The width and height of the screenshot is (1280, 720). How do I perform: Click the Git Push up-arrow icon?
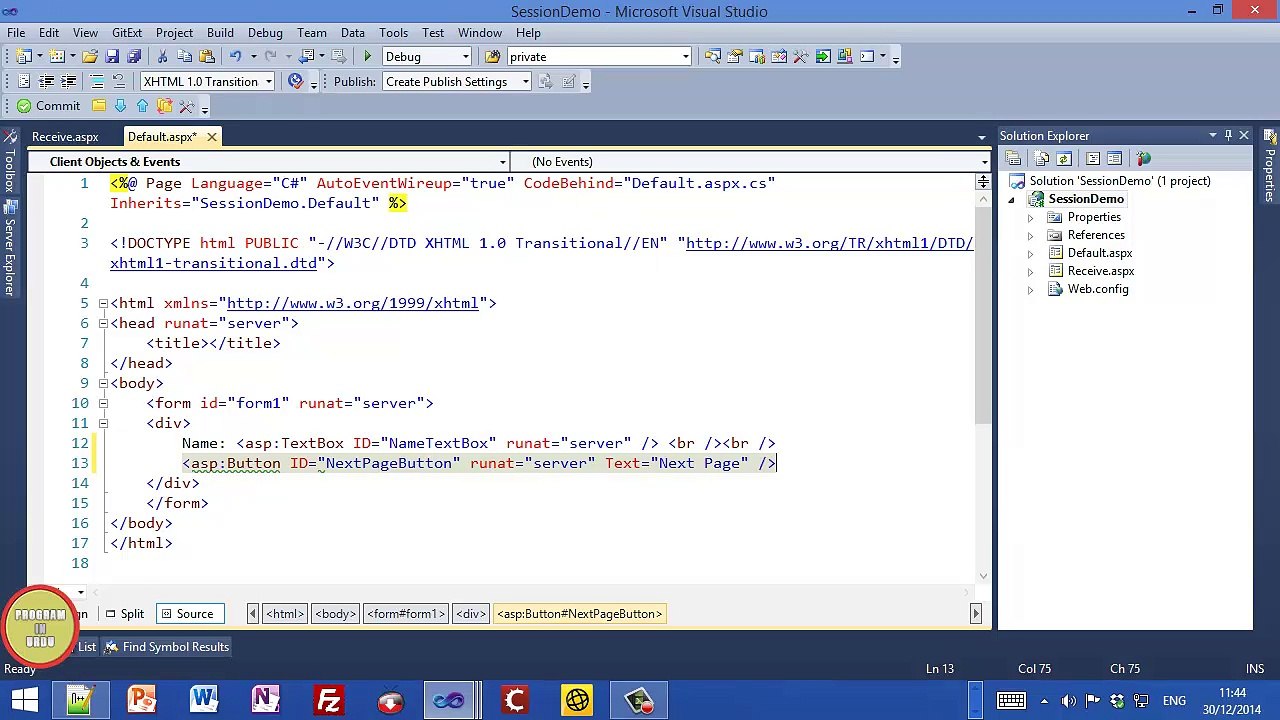143,106
